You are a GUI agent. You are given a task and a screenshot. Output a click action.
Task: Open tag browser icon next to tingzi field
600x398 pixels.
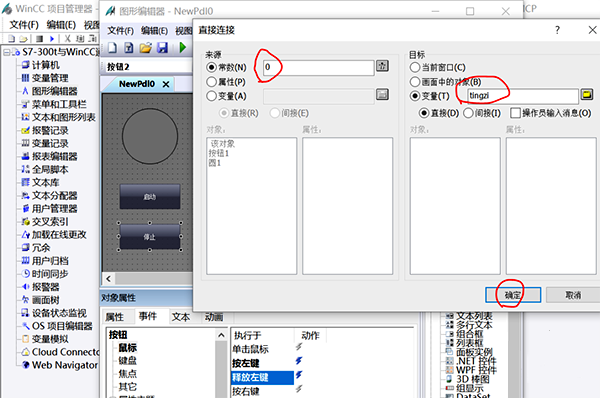(x=587, y=94)
